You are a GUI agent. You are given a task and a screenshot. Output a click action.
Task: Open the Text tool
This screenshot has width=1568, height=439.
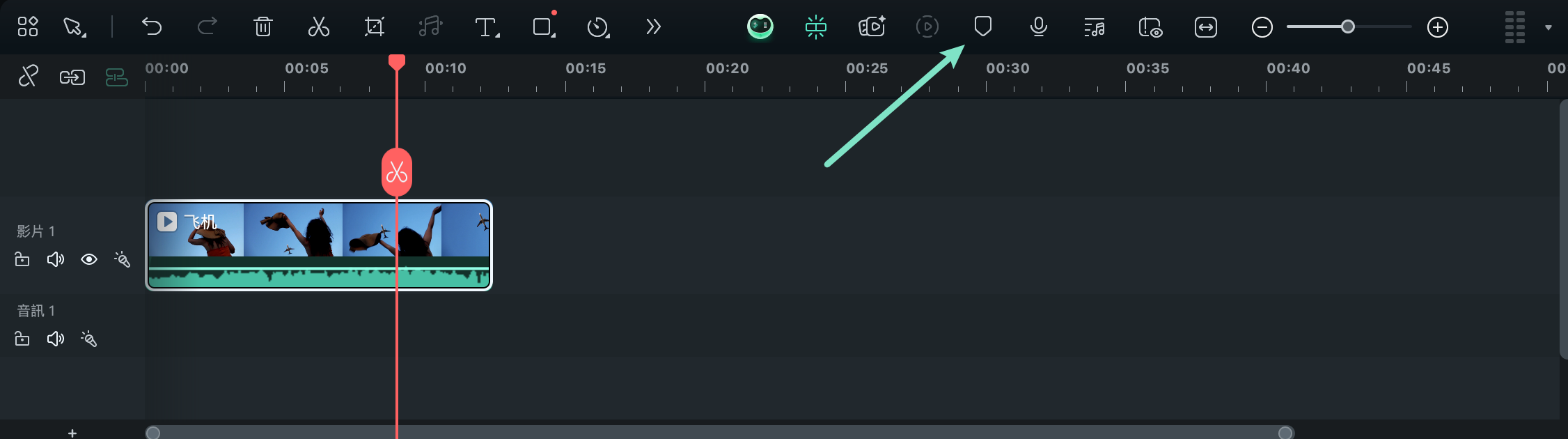487,26
